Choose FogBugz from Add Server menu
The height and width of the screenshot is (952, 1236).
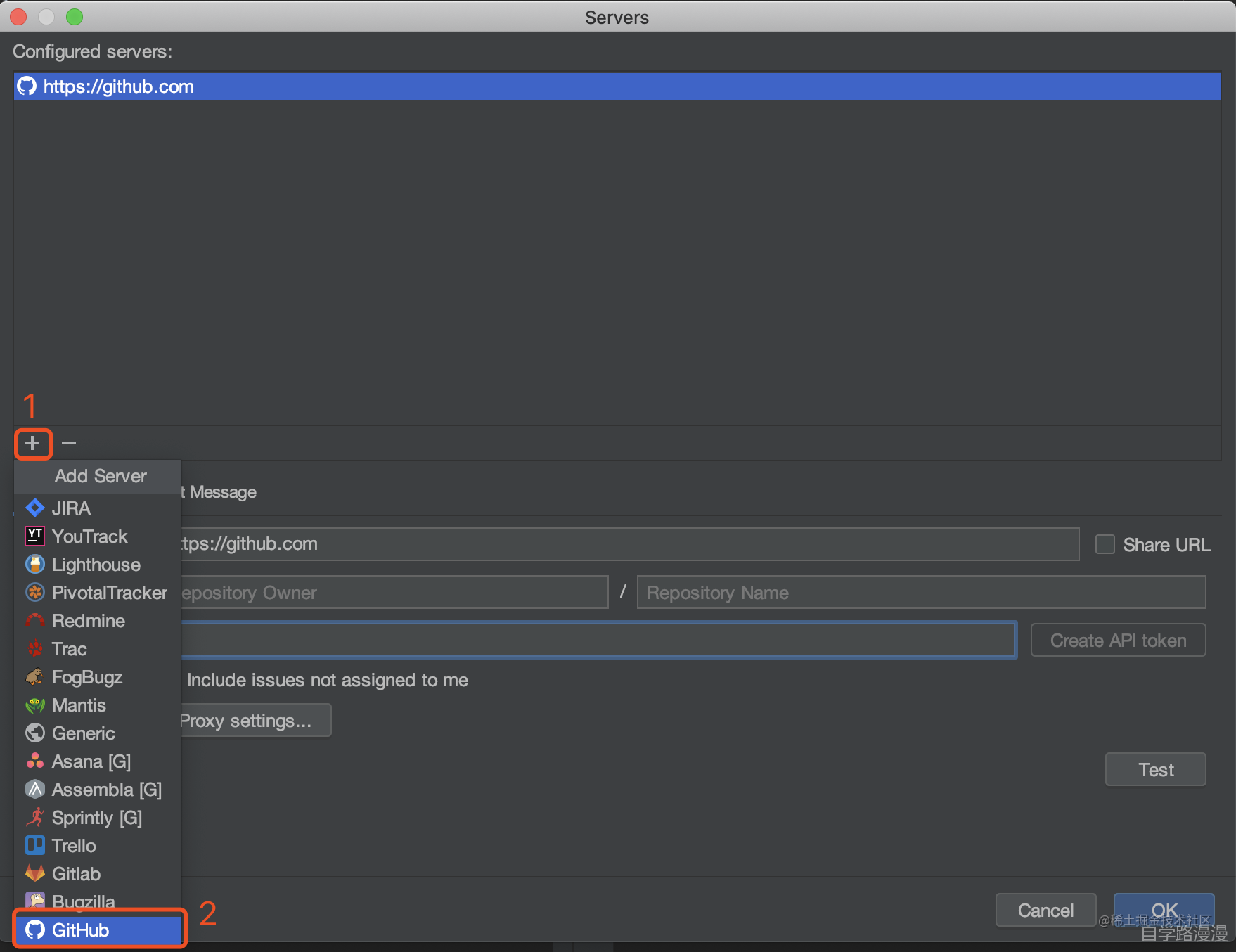point(98,676)
